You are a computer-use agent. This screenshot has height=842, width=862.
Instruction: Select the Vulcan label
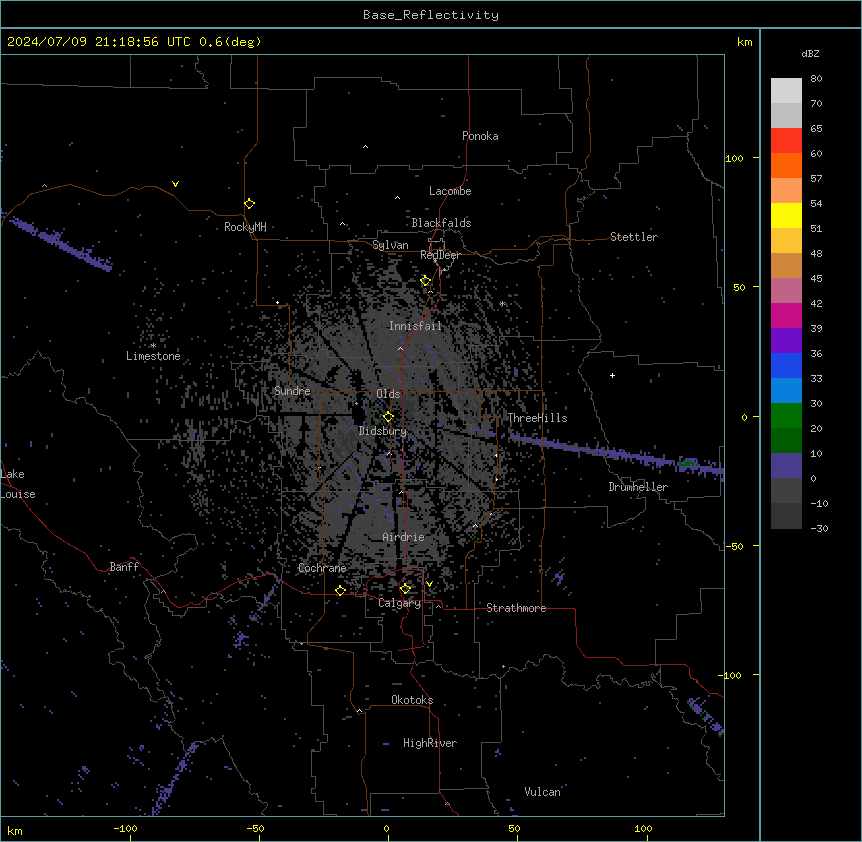pos(542,792)
